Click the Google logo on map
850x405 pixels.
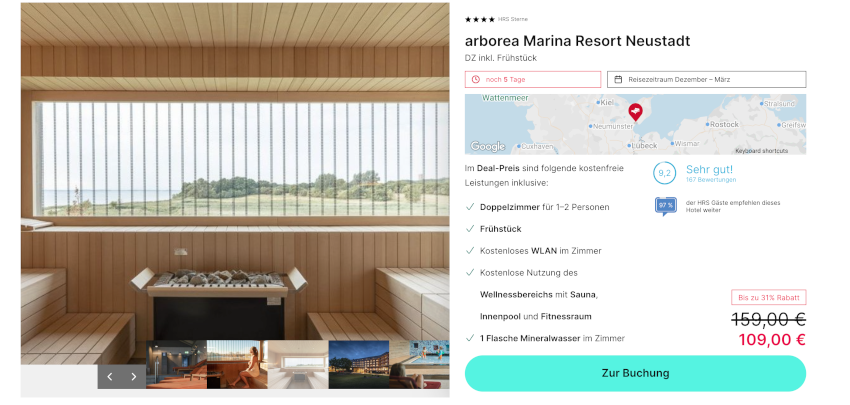tap(487, 146)
